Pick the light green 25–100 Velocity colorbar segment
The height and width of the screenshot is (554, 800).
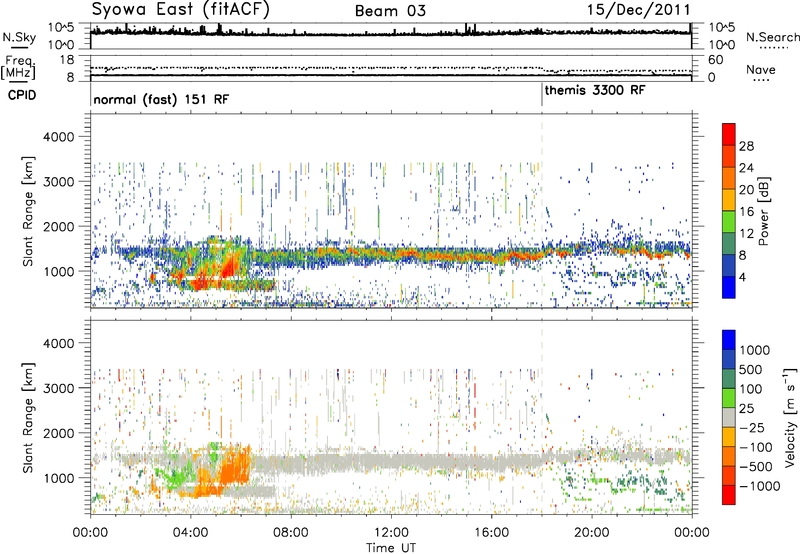coord(729,398)
